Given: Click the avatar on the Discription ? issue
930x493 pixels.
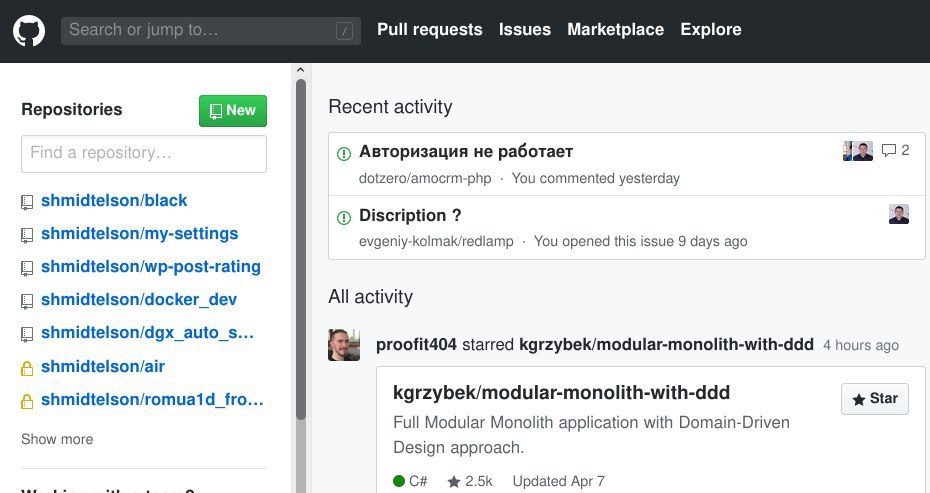Looking at the screenshot, I should tap(899, 214).
